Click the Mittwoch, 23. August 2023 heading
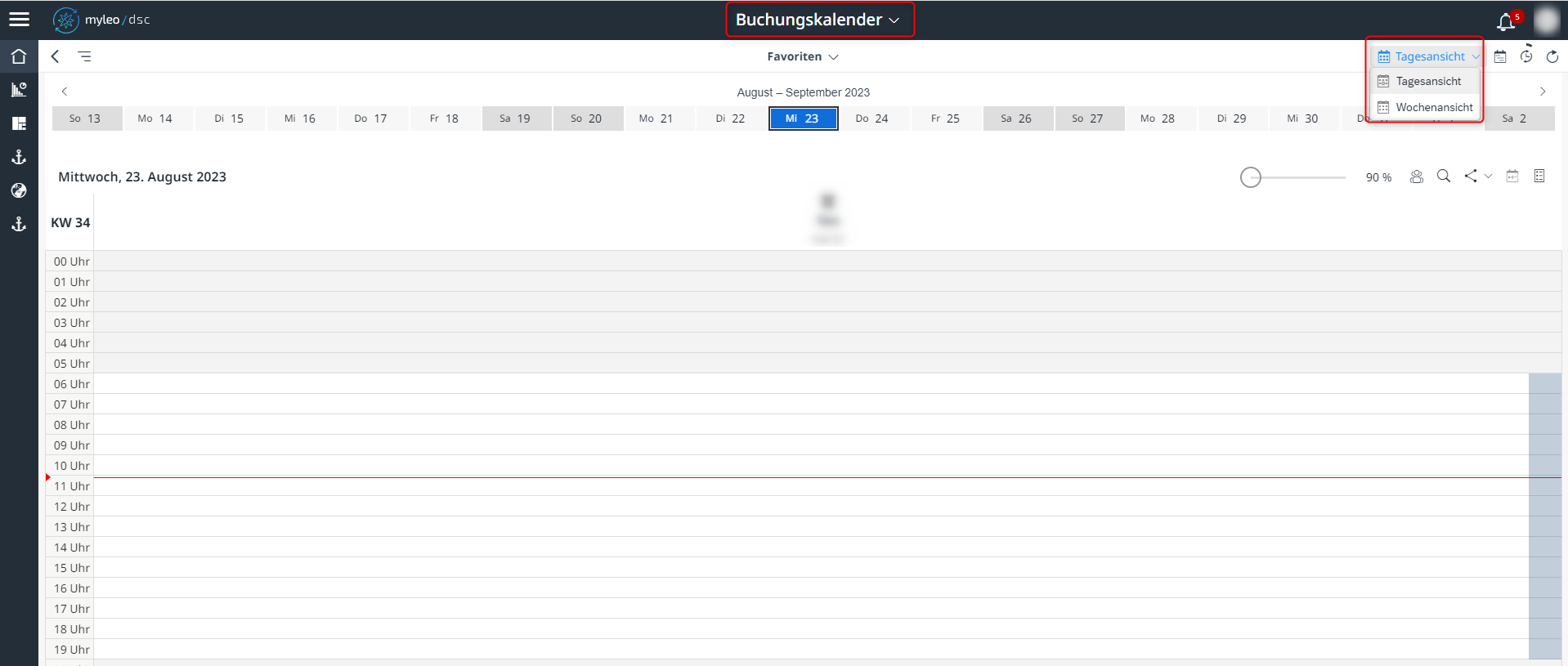The width and height of the screenshot is (1568, 666). [x=142, y=177]
